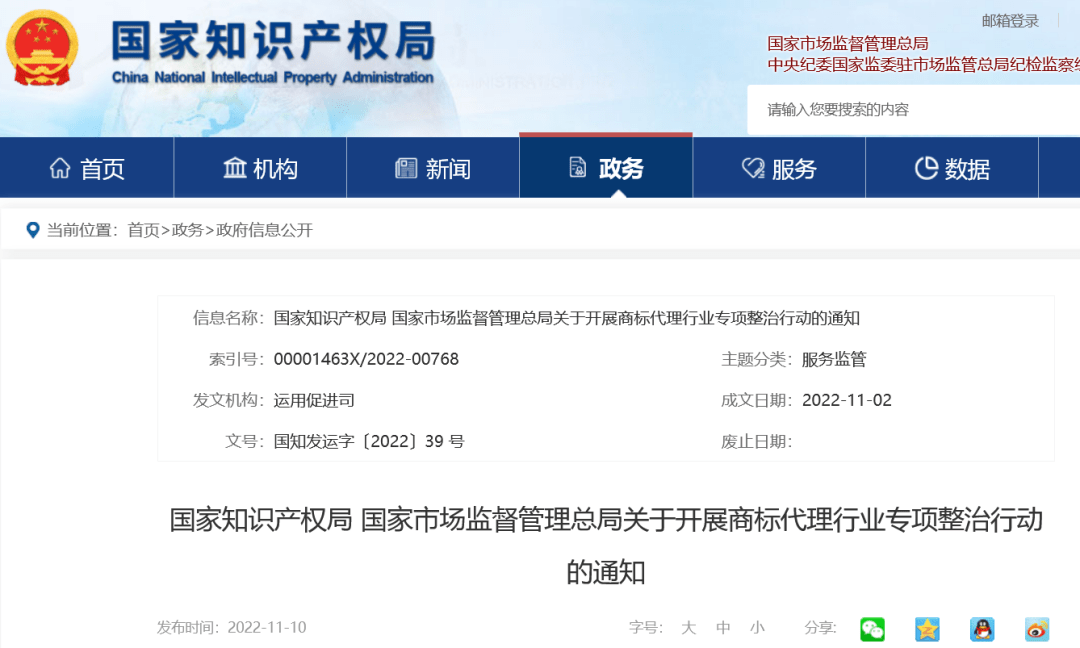Viewport: 1080px width, 648px height.
Task: Click the building icon beside 机构
Action: click(x=235, y=168)
